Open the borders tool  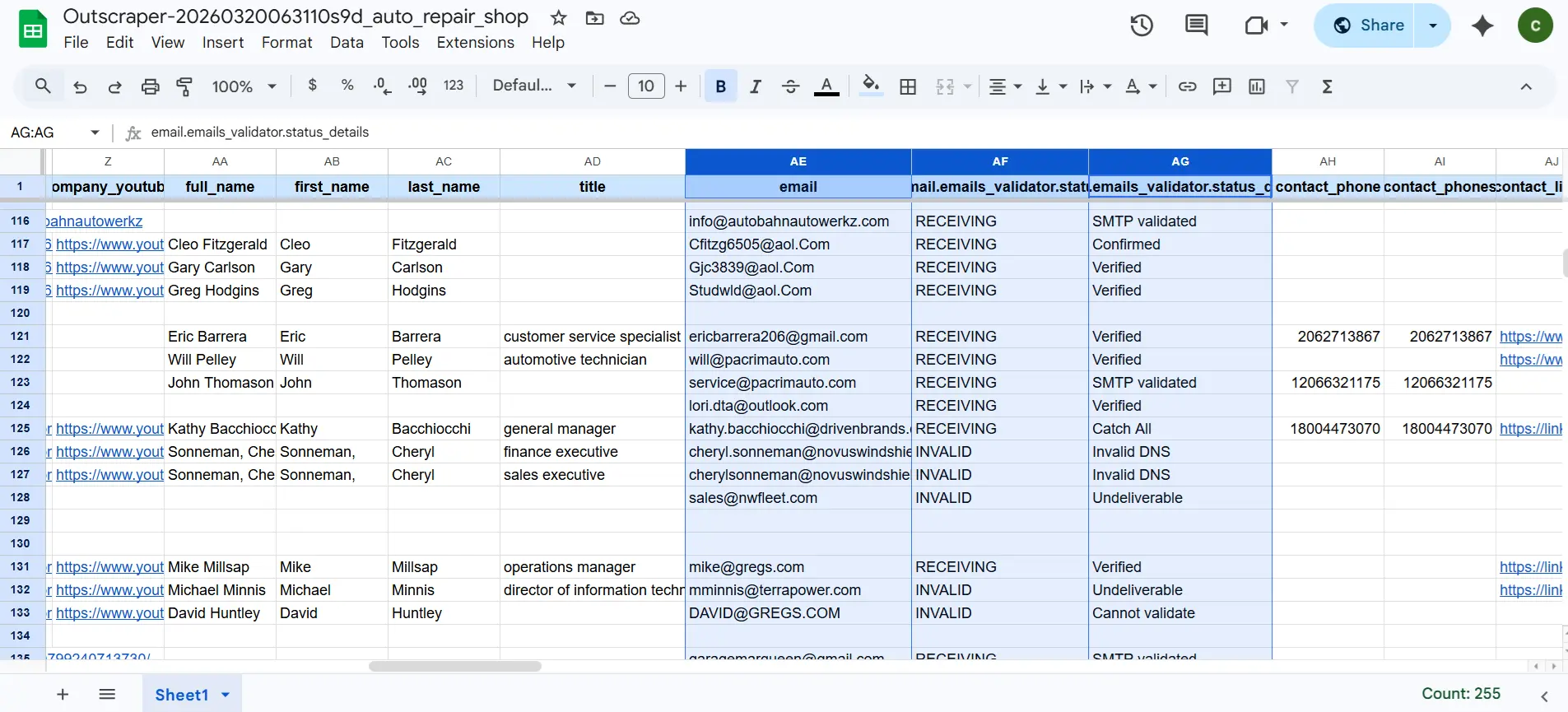[908, 86]
